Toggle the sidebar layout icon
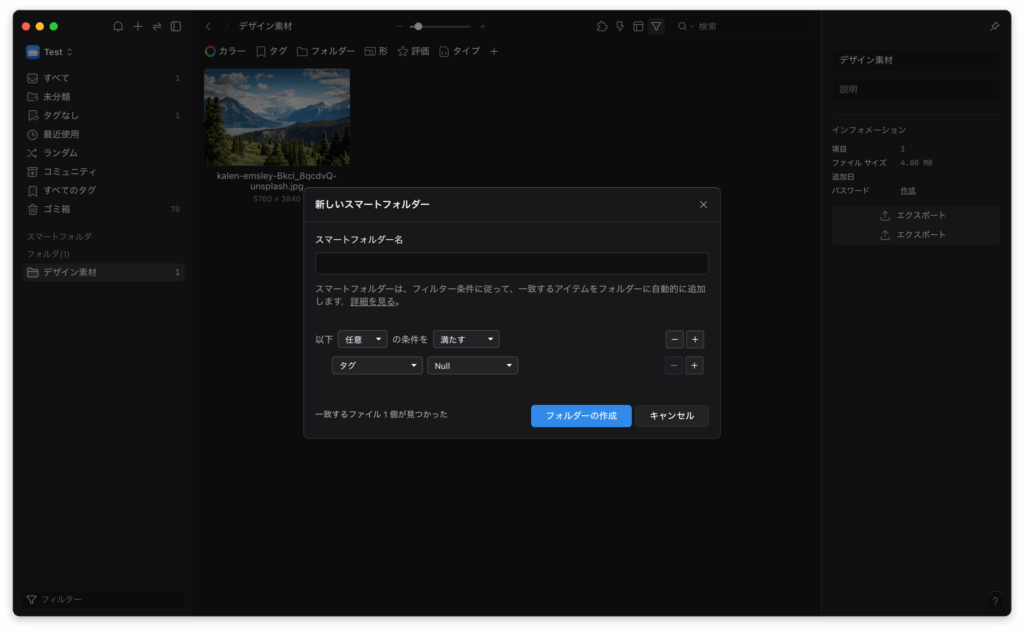Viewport: 1024px width, 632px height. point(176,26)
